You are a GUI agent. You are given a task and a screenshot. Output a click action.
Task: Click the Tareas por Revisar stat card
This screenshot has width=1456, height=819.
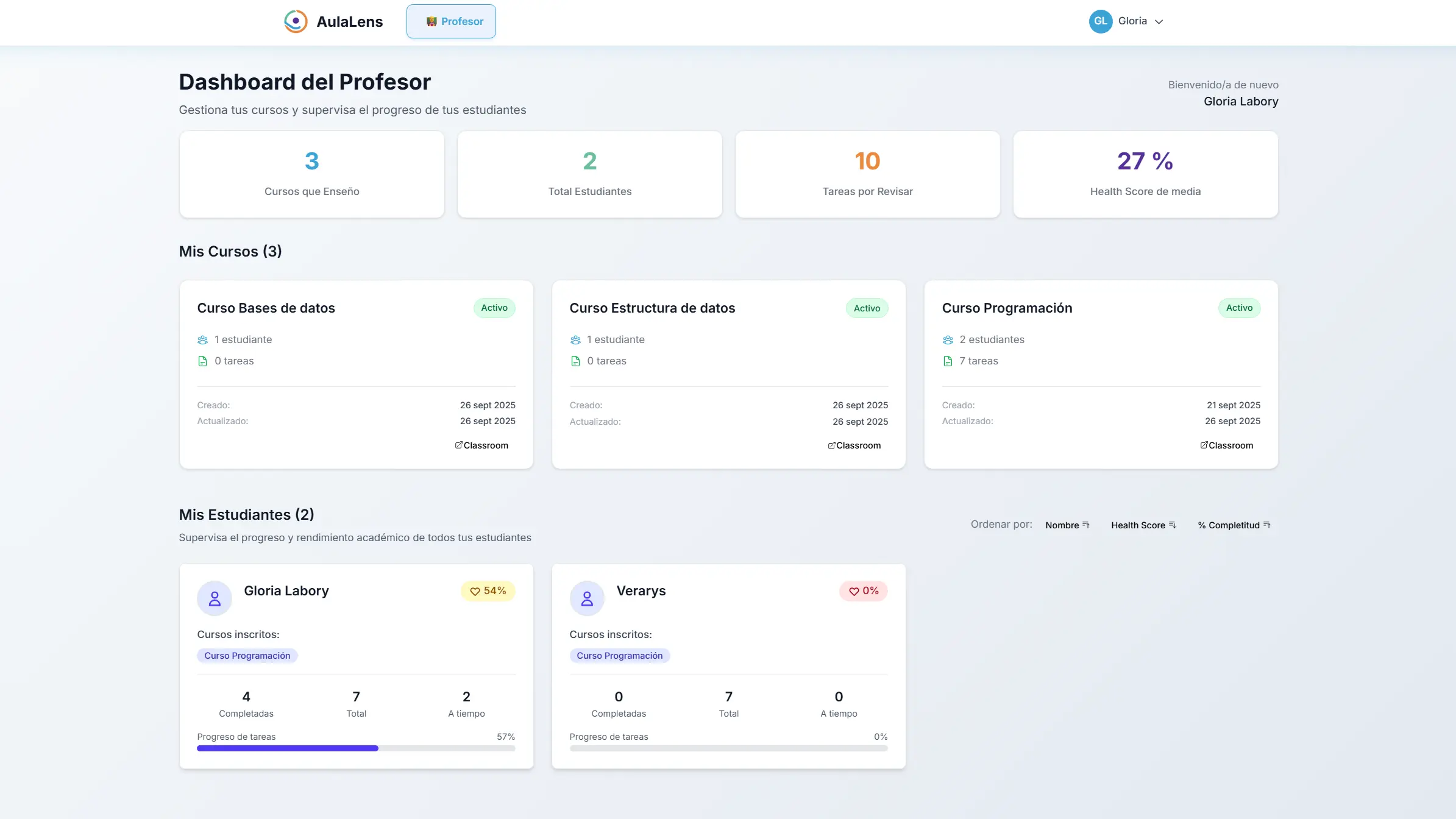pyautogui.click(x=867, y=174)
